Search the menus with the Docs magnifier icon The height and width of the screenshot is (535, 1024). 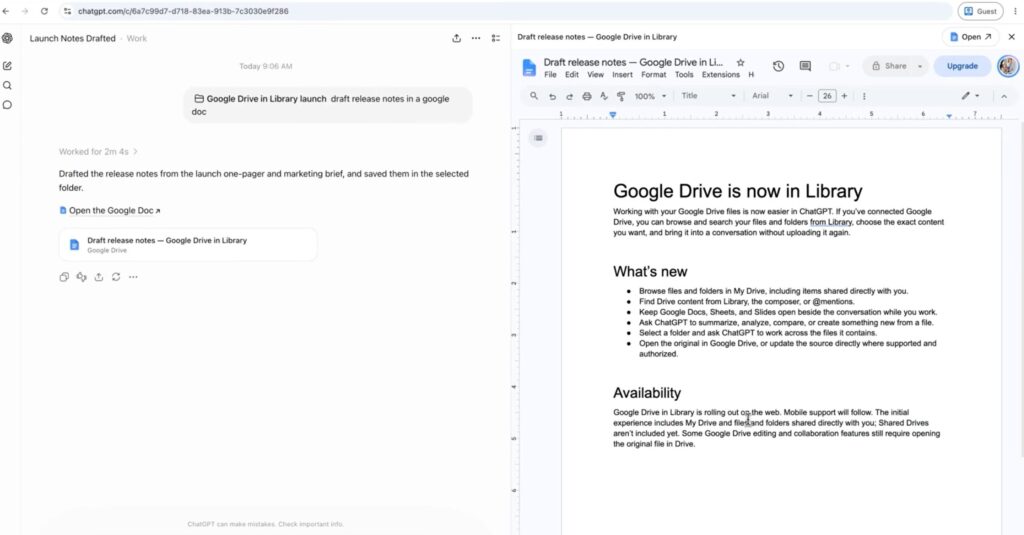(534, 96)
